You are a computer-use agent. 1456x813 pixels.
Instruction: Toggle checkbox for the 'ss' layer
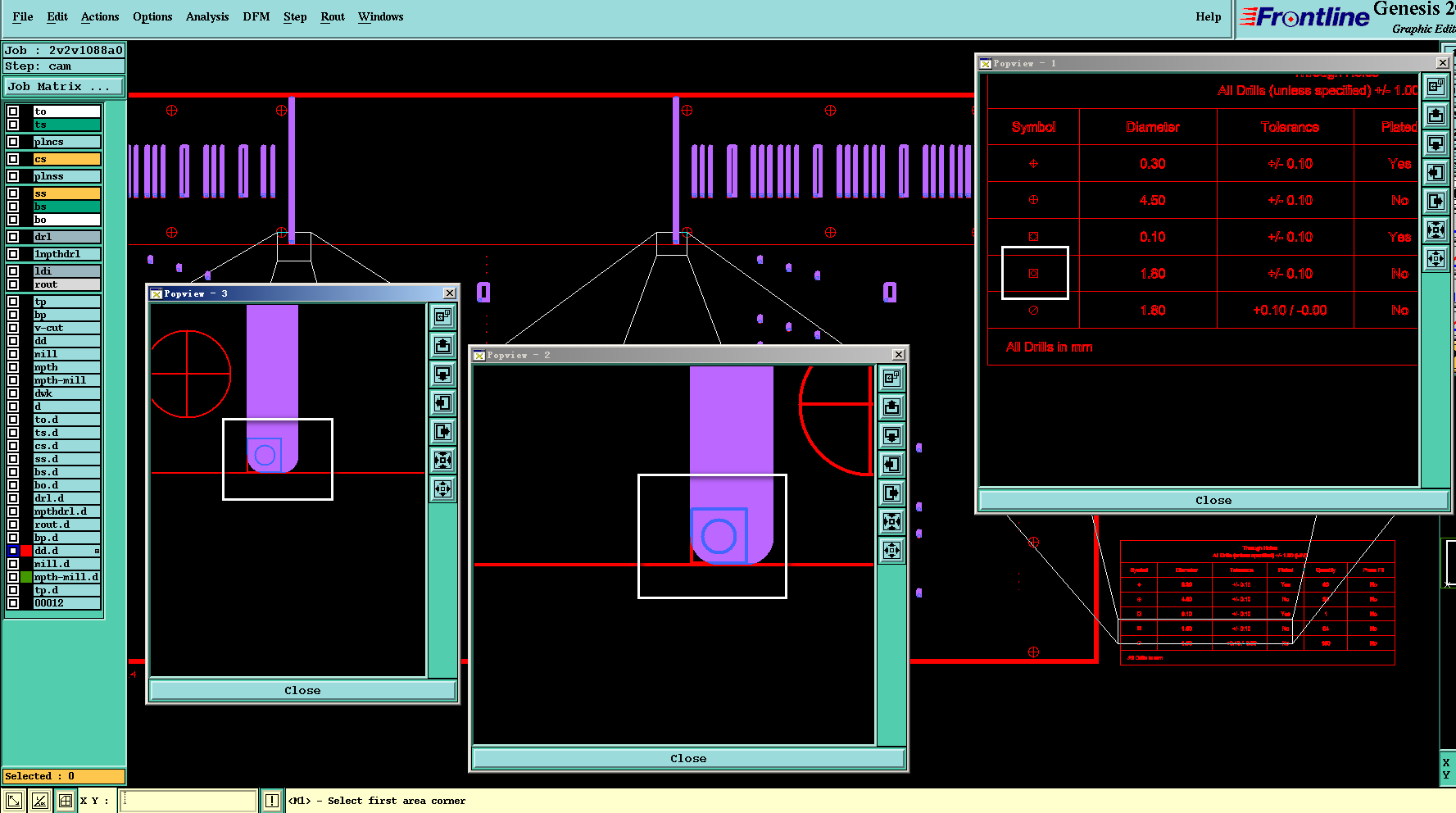13,193
